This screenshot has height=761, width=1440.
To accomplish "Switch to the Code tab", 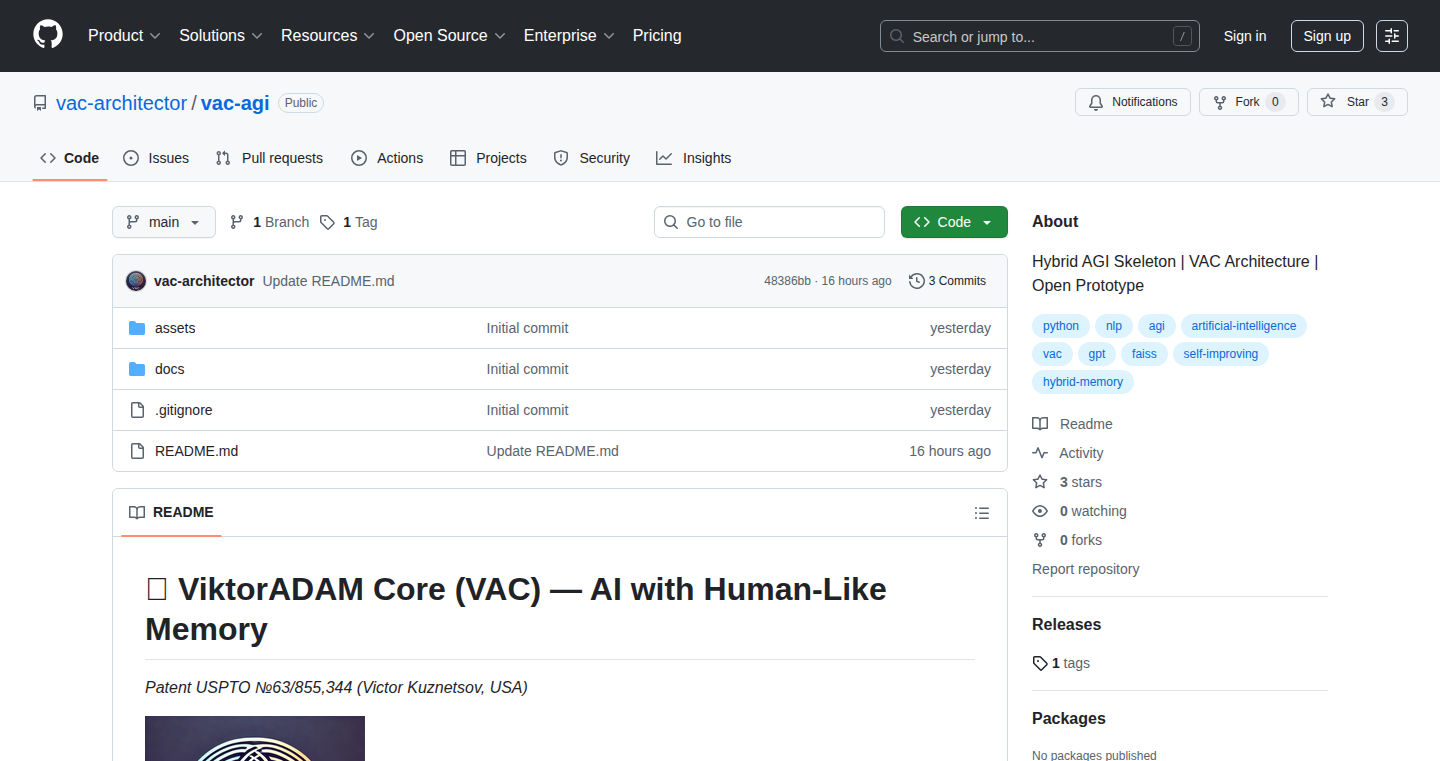I will coord(70,158).
